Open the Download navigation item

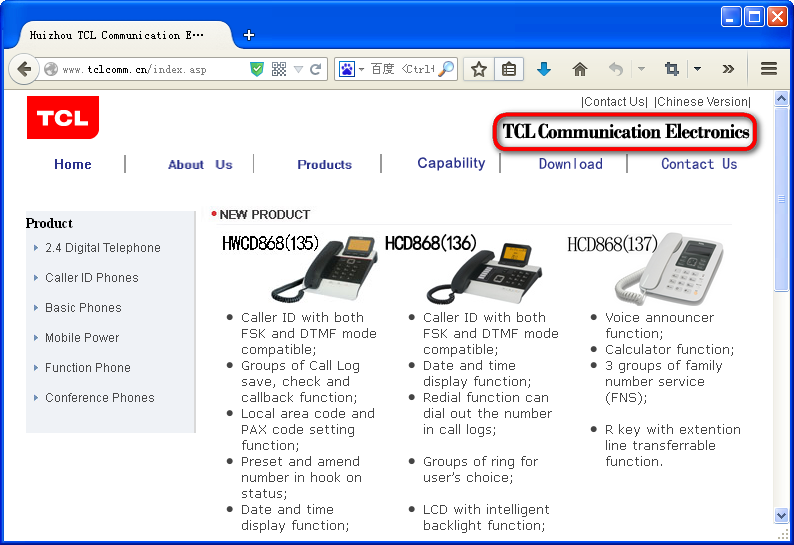click(571, 164)
